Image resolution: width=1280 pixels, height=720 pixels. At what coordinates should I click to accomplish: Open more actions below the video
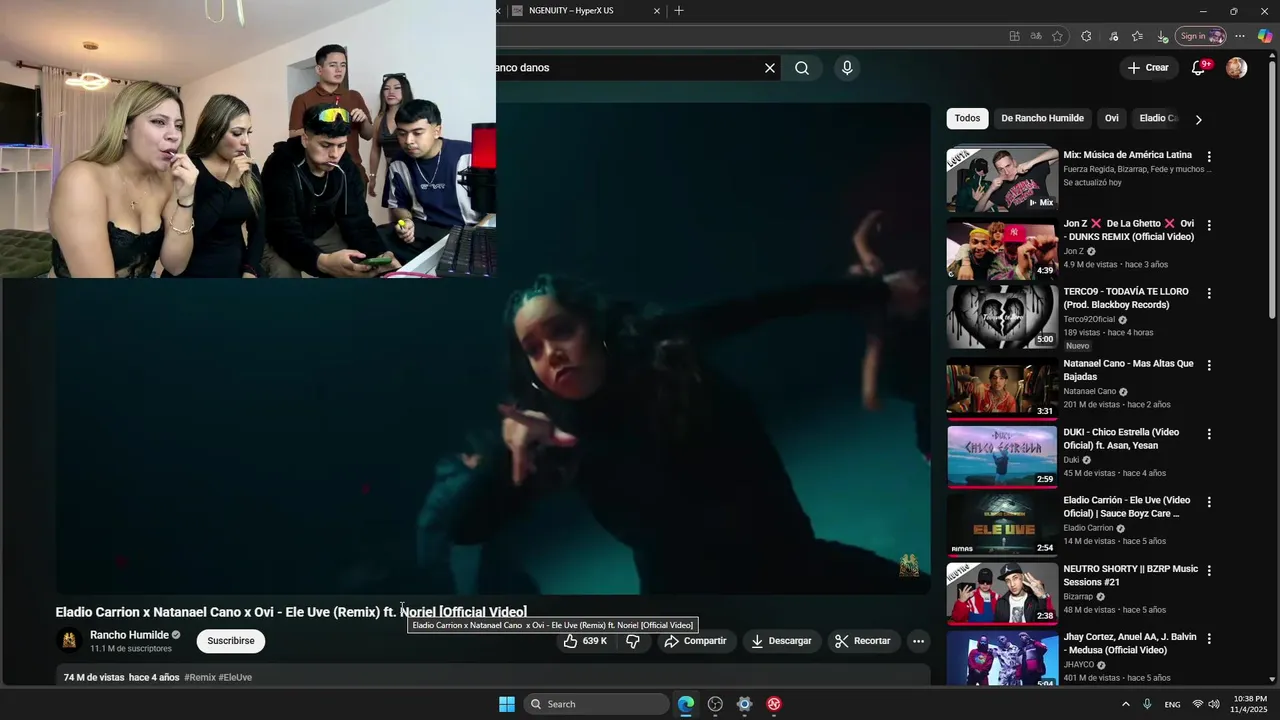pyautogui.click(x=918, y=641)
